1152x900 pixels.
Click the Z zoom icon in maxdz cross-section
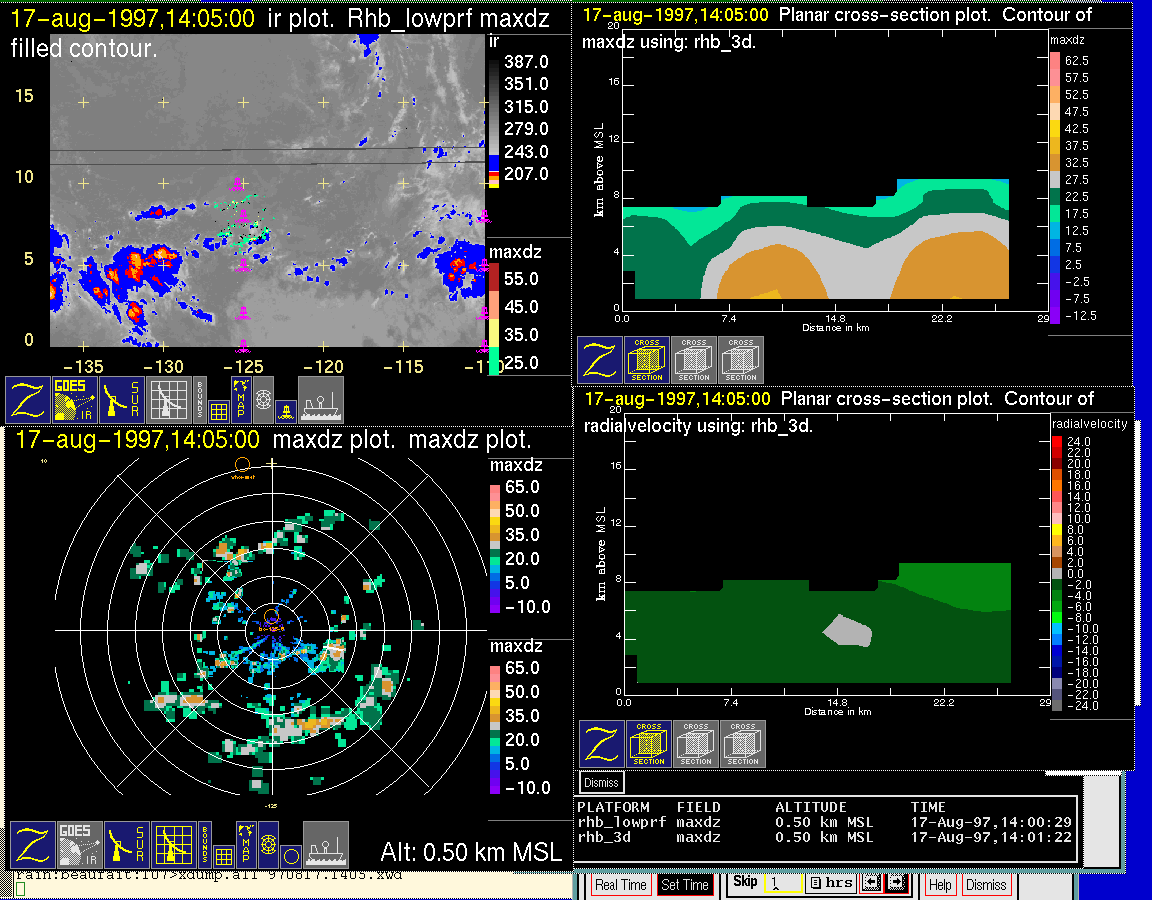pyautogui.click(x=600, y=360)
